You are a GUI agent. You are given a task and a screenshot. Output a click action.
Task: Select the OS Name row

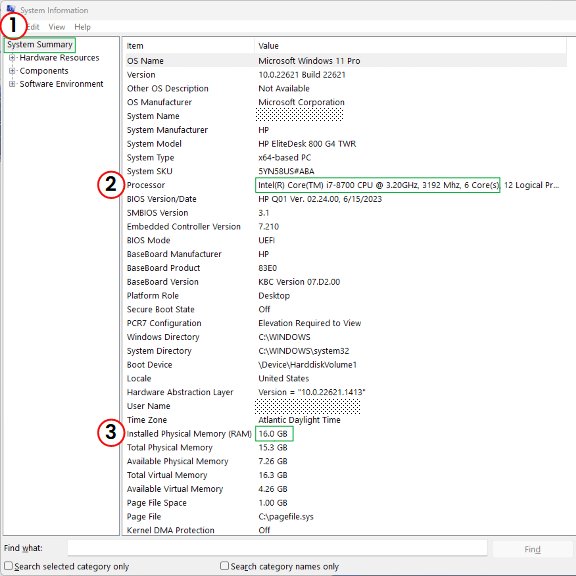[x=345, y=61]
